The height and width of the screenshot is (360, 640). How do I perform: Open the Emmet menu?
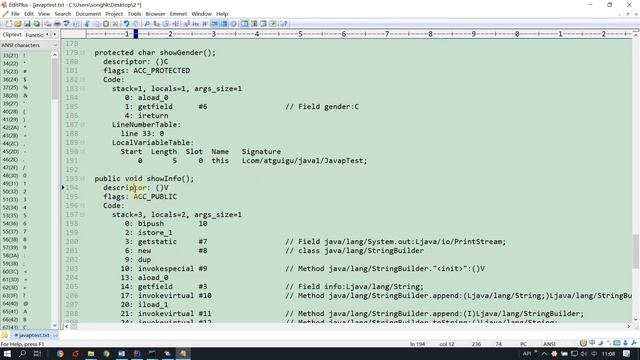[x=178, y=14]
